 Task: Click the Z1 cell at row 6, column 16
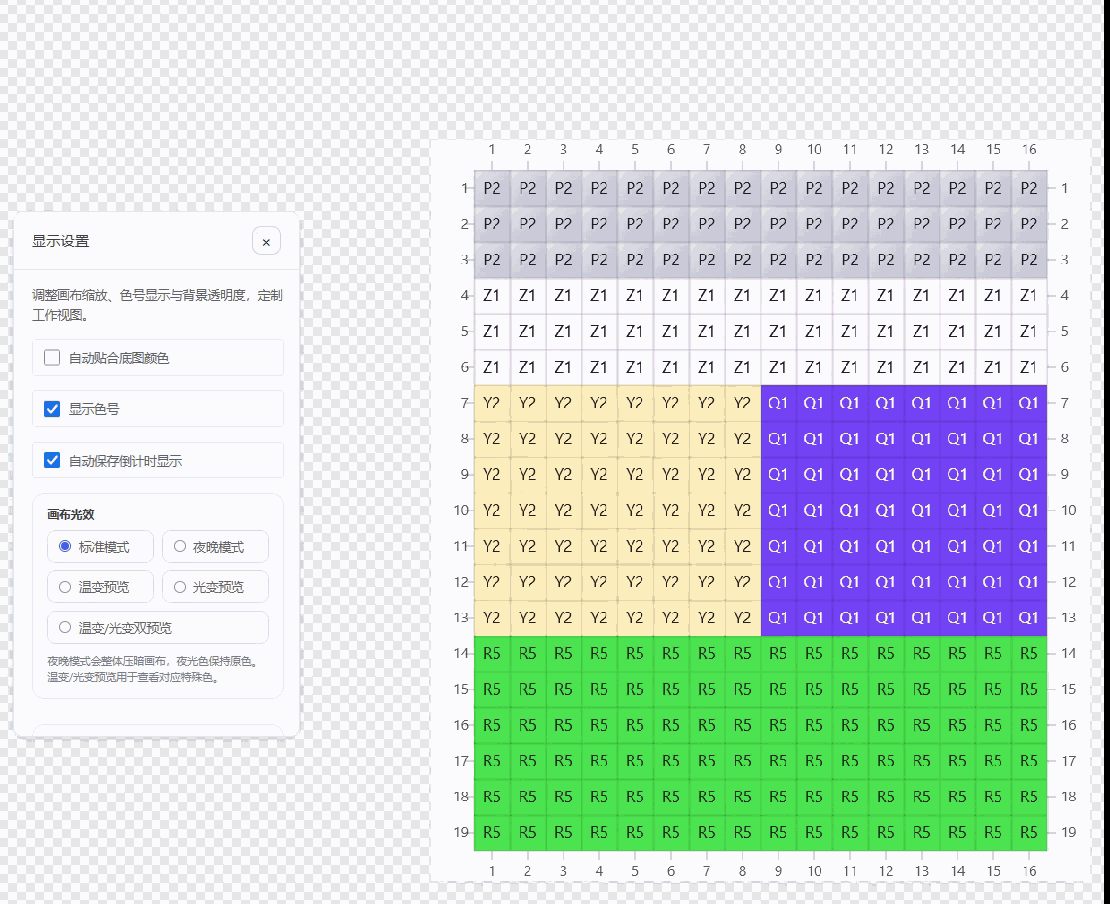[1029, 367]
